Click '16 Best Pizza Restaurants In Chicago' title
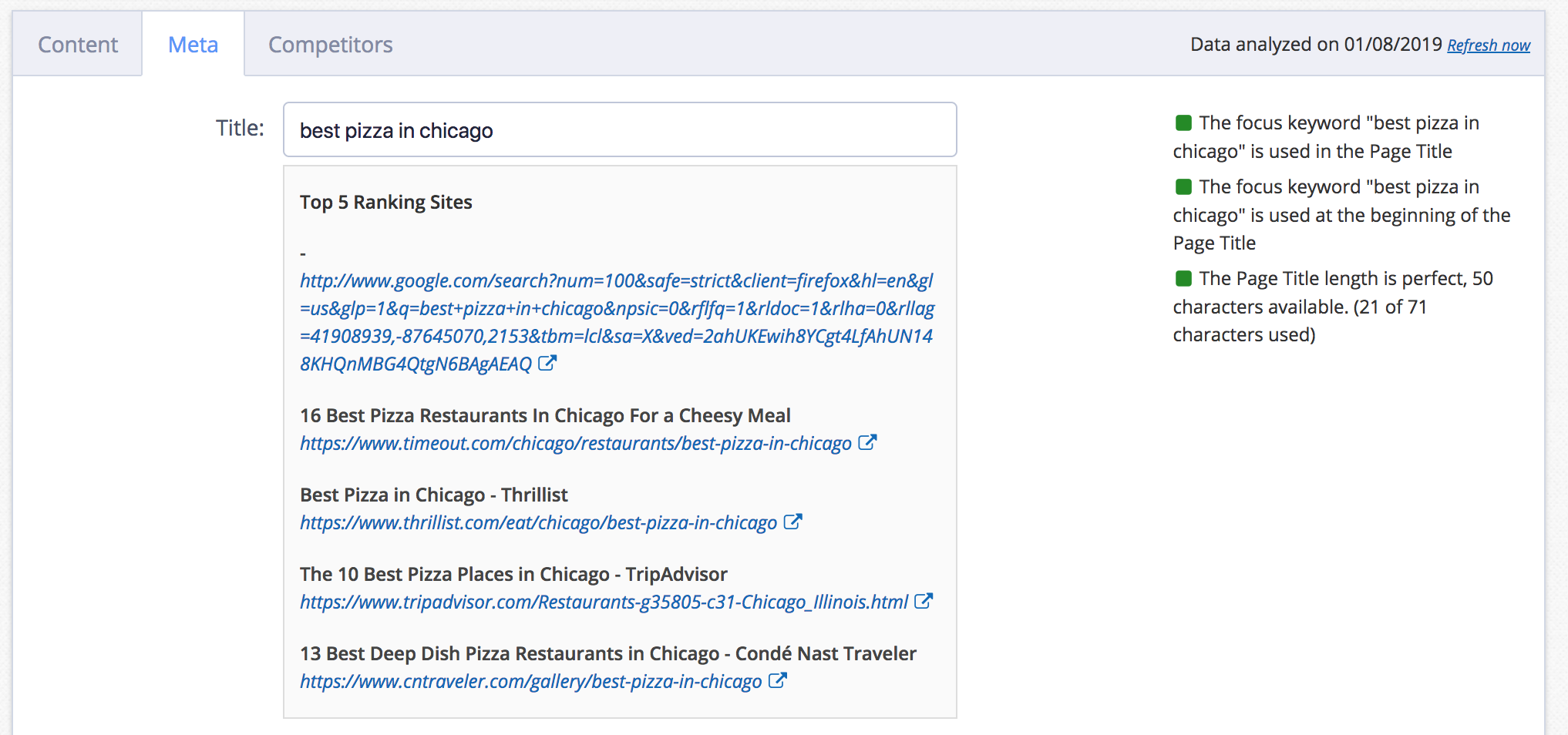 pos(545,416)
